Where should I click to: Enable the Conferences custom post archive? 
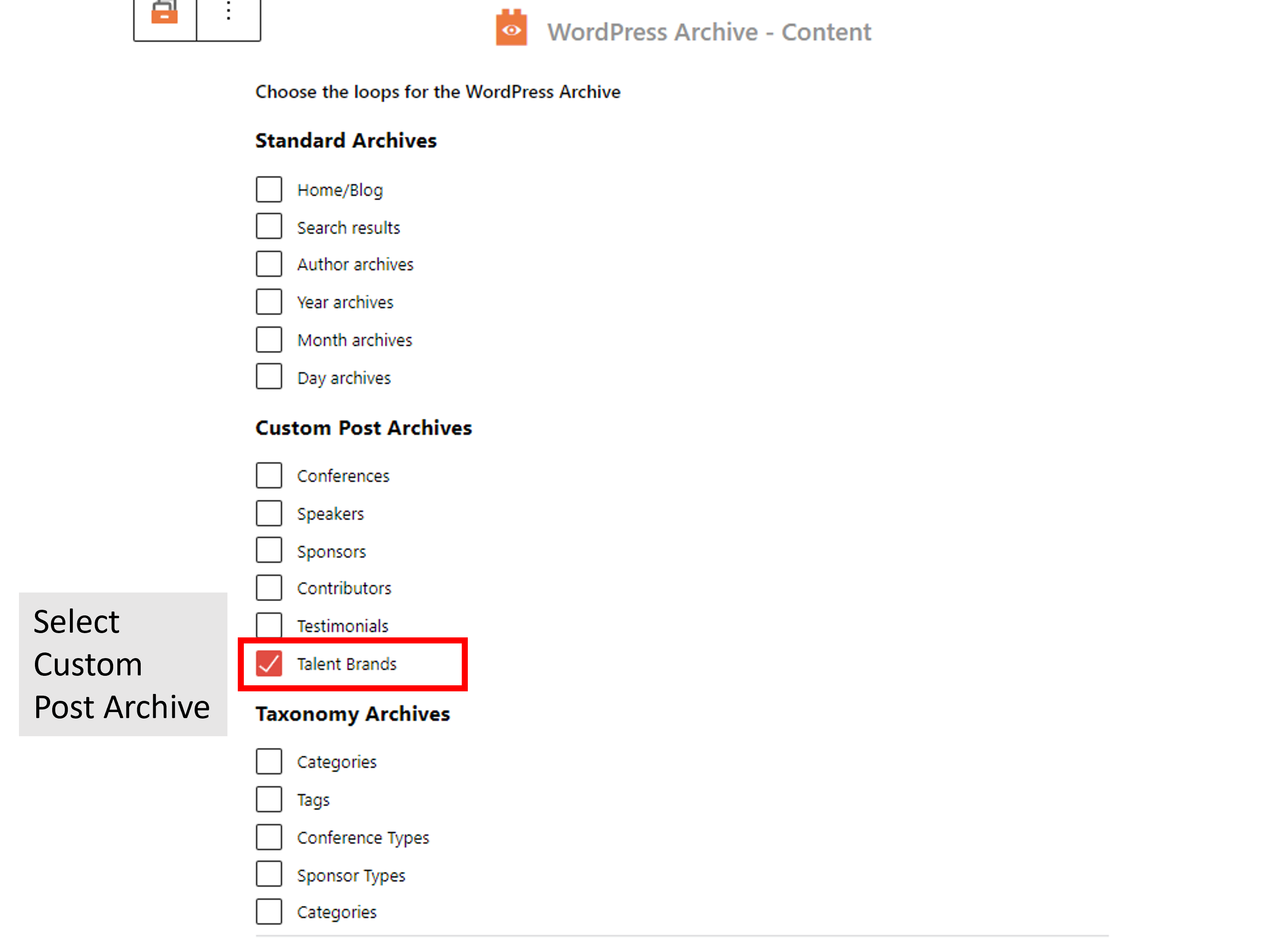(x=269, y=476)
